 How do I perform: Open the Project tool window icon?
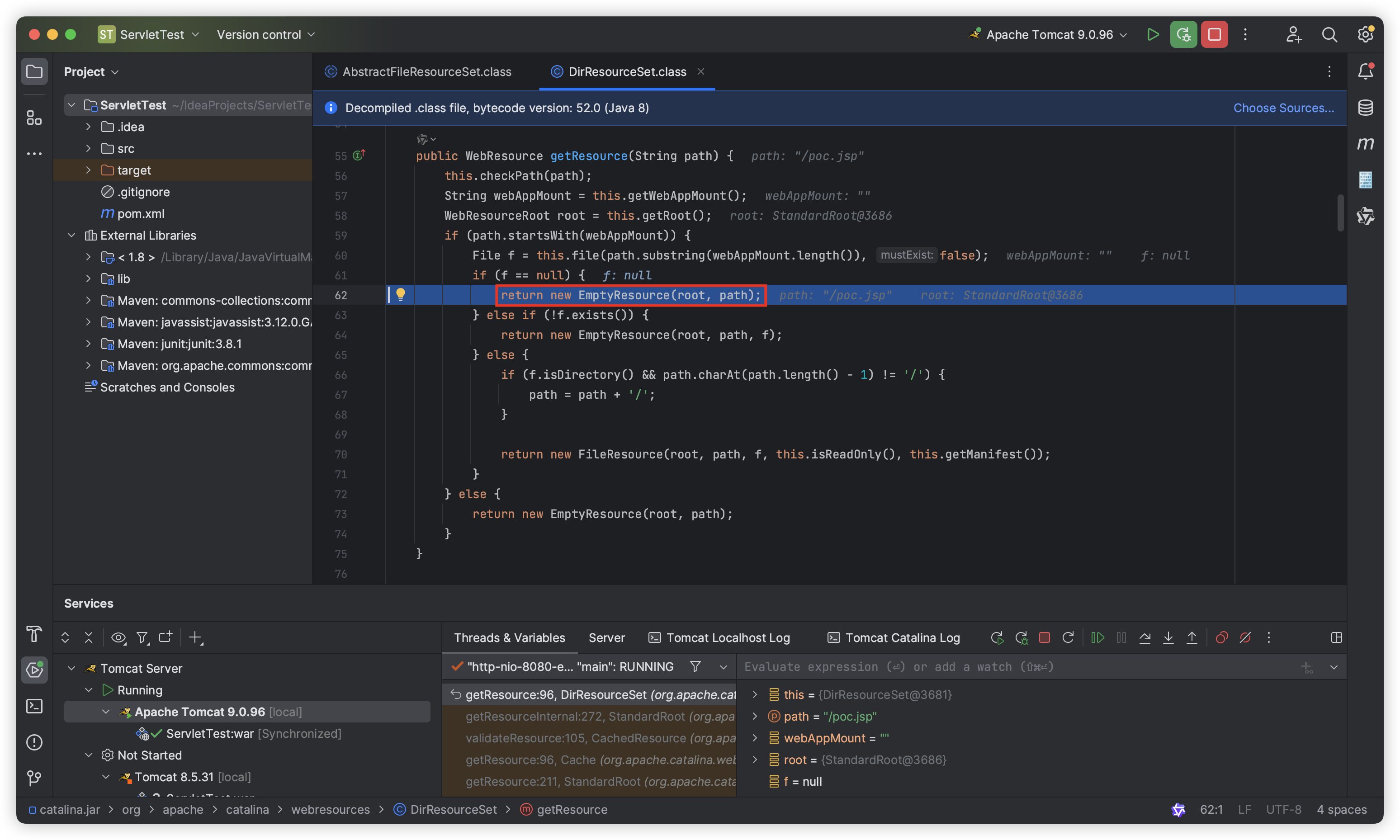34,72
